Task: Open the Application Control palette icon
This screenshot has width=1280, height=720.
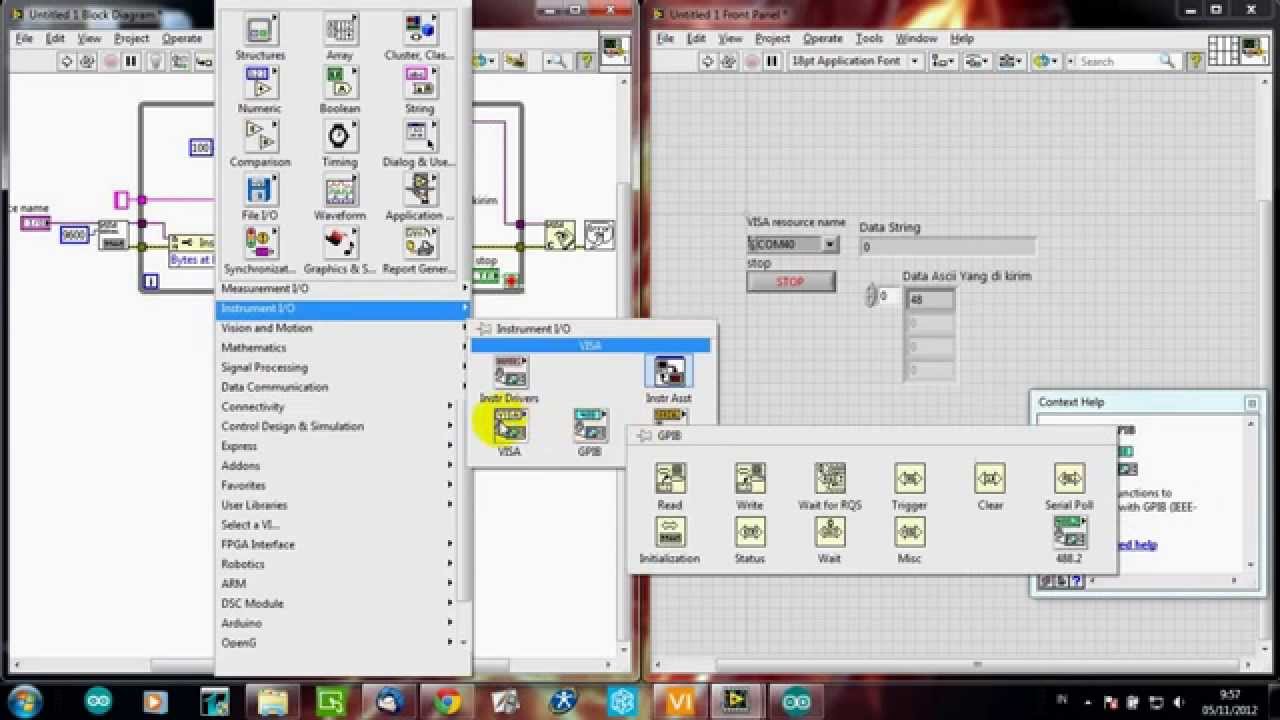Action: pos(420,189)
